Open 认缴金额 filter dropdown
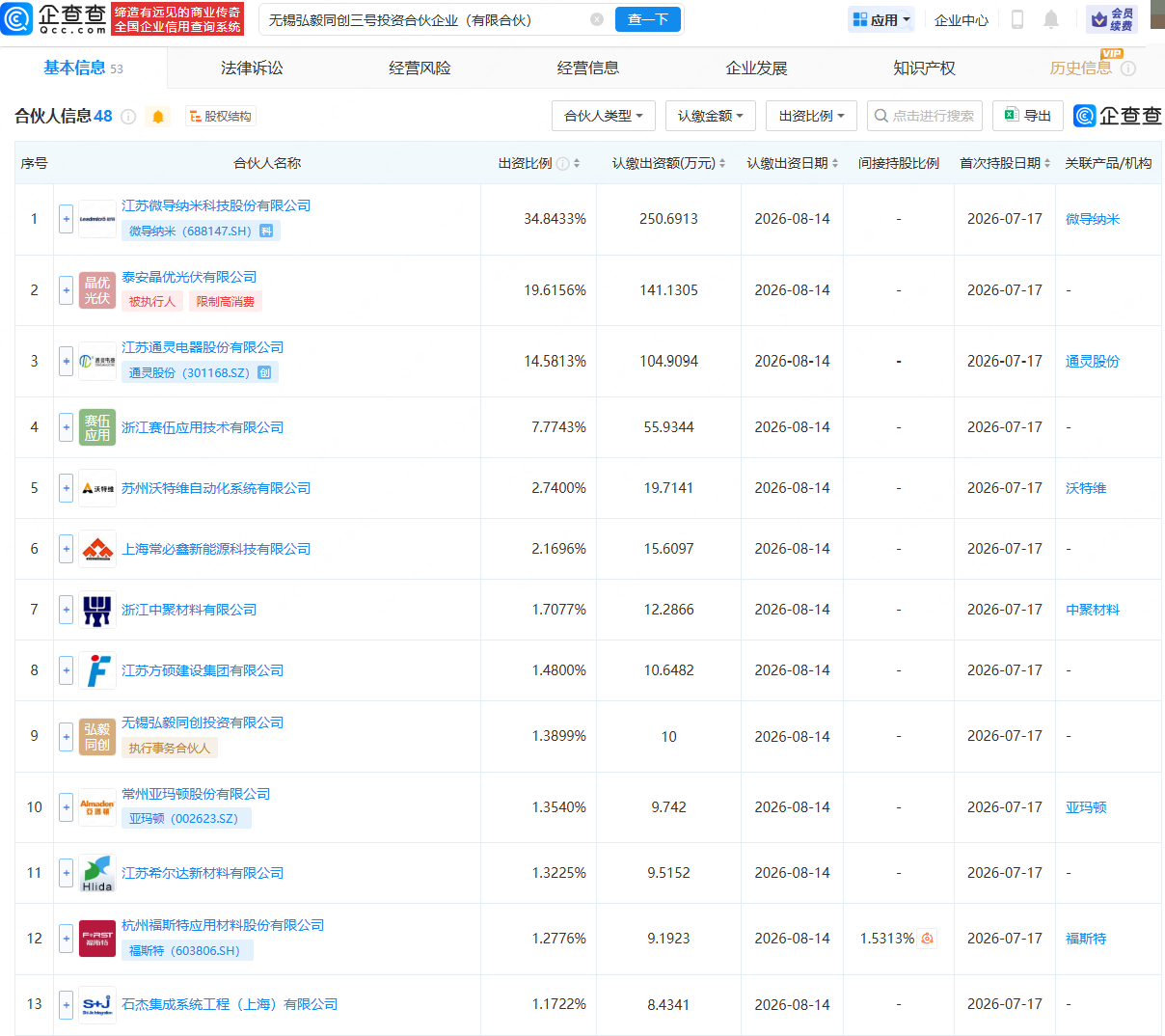This screenshot has width=1165, height=1036. point(711,116)
